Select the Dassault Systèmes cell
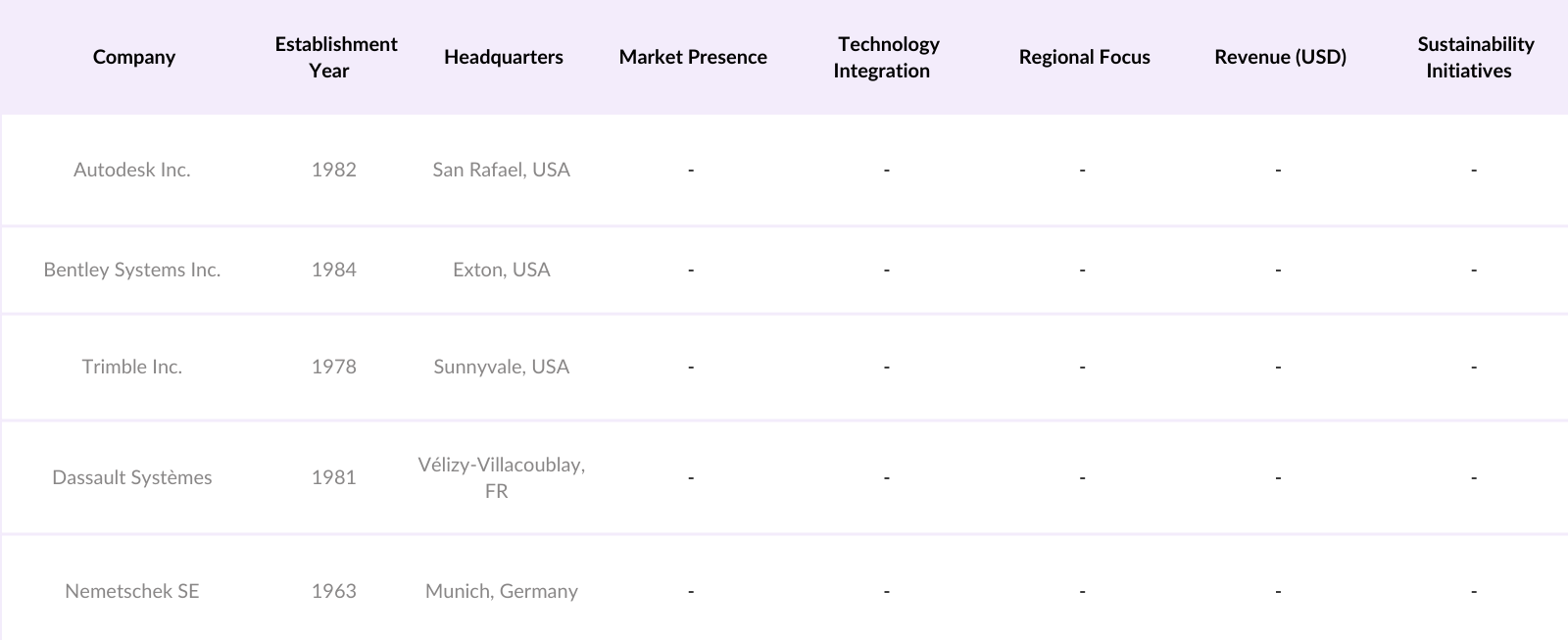1568x640 pixels. pyautogui.click(x=132, y=477)
